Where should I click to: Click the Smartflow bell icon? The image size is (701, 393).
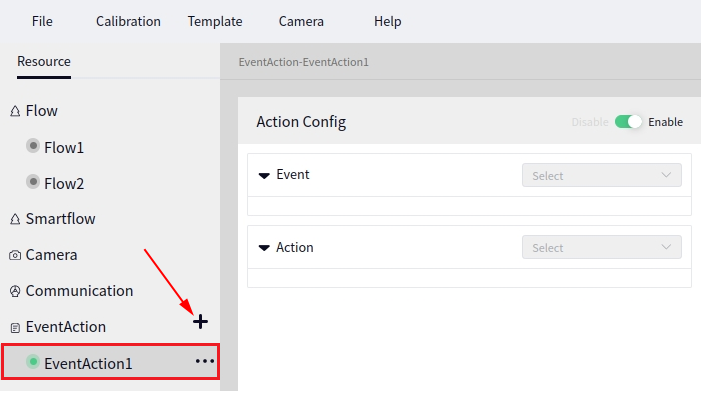(x=15, y=219)
